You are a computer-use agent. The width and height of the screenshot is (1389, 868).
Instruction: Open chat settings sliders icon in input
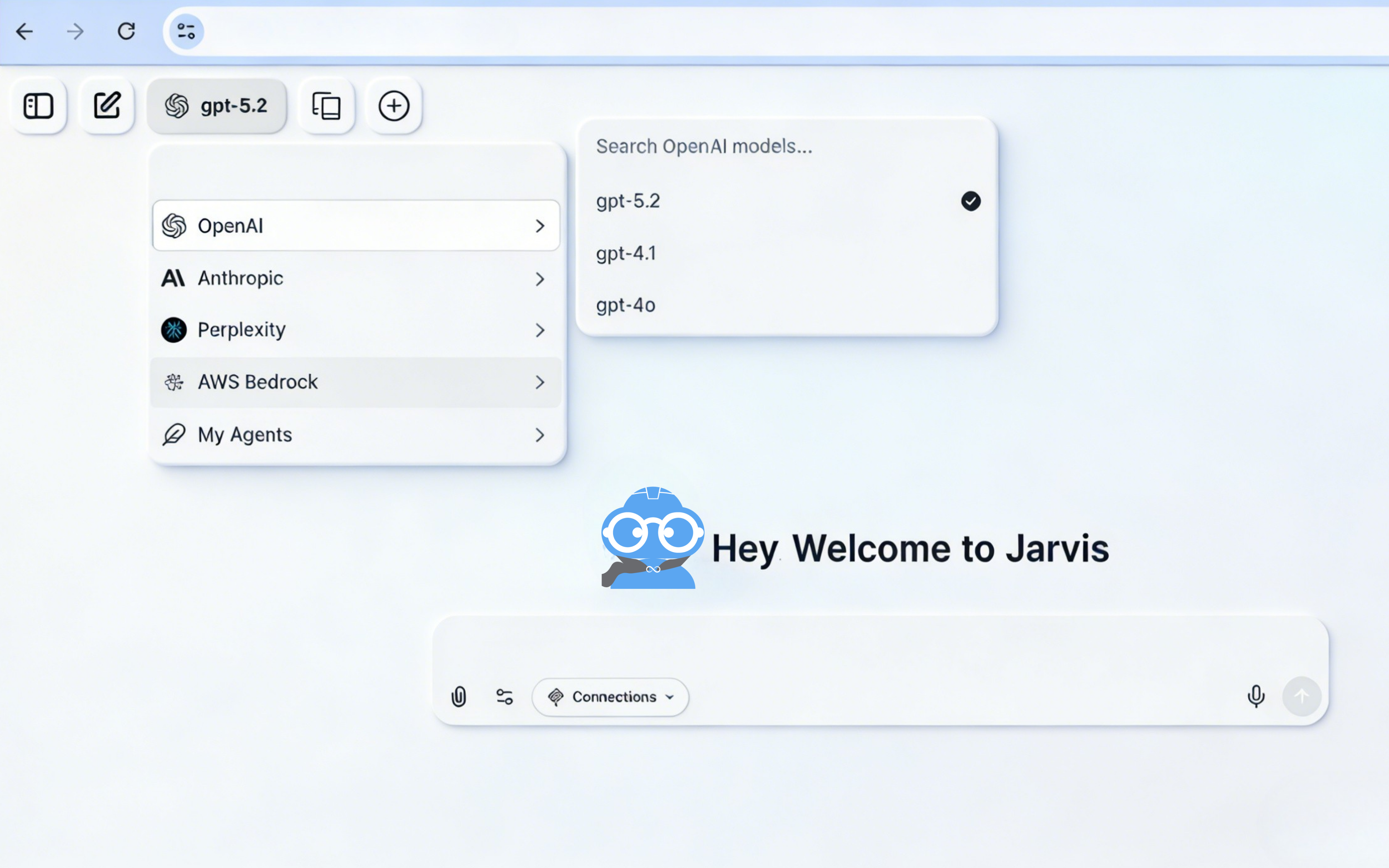(504, 696)
